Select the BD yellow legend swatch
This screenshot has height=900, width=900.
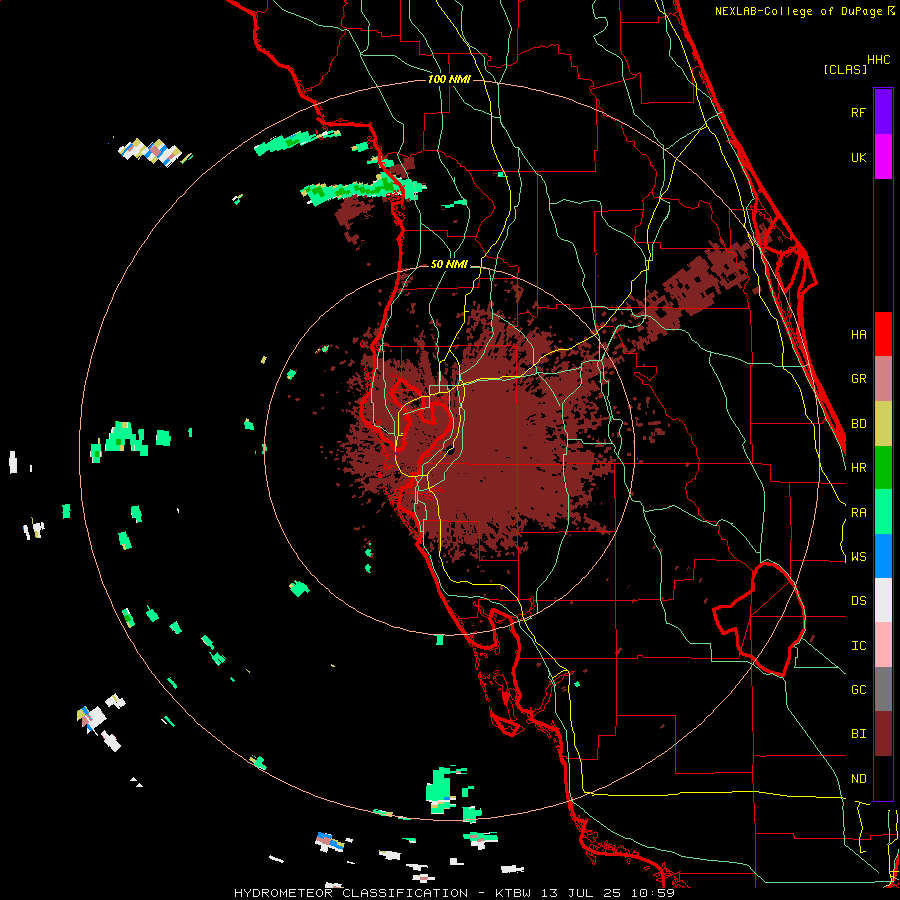pyautogui.click(x=883, y=424)
